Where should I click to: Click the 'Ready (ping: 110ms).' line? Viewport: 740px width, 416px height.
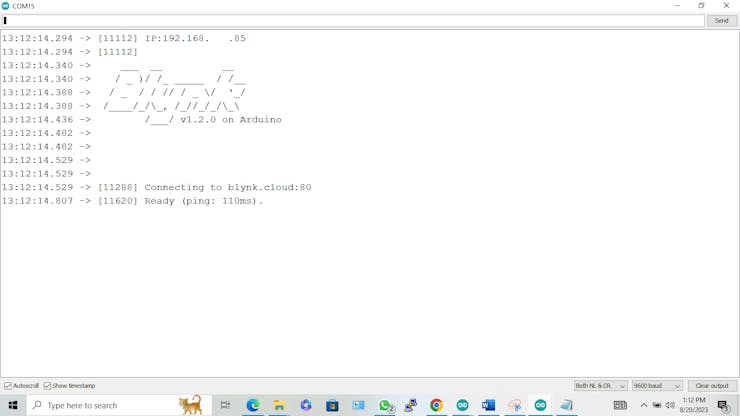coord(203,201)
